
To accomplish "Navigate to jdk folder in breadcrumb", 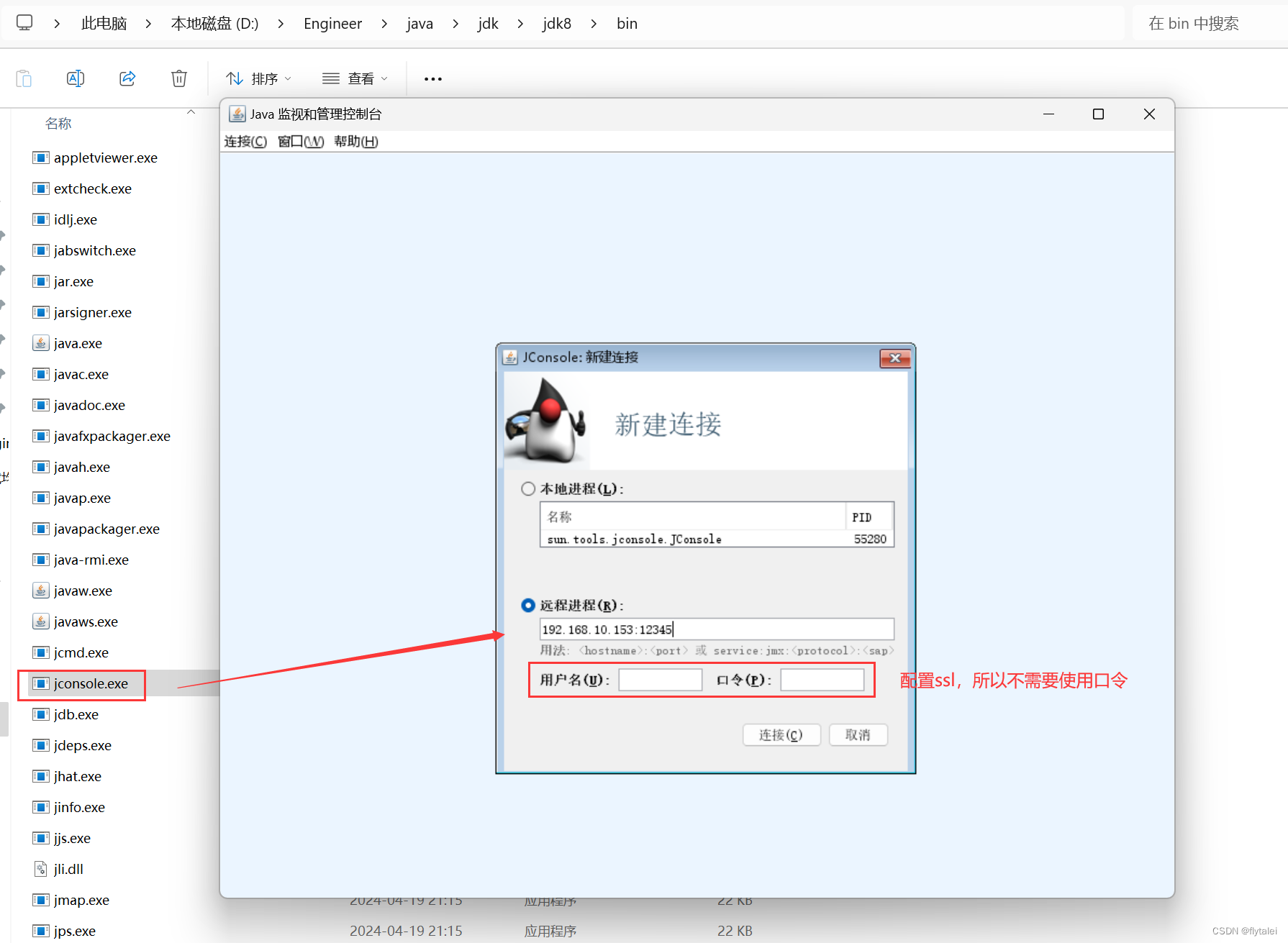I will click(x=488, y=24).
